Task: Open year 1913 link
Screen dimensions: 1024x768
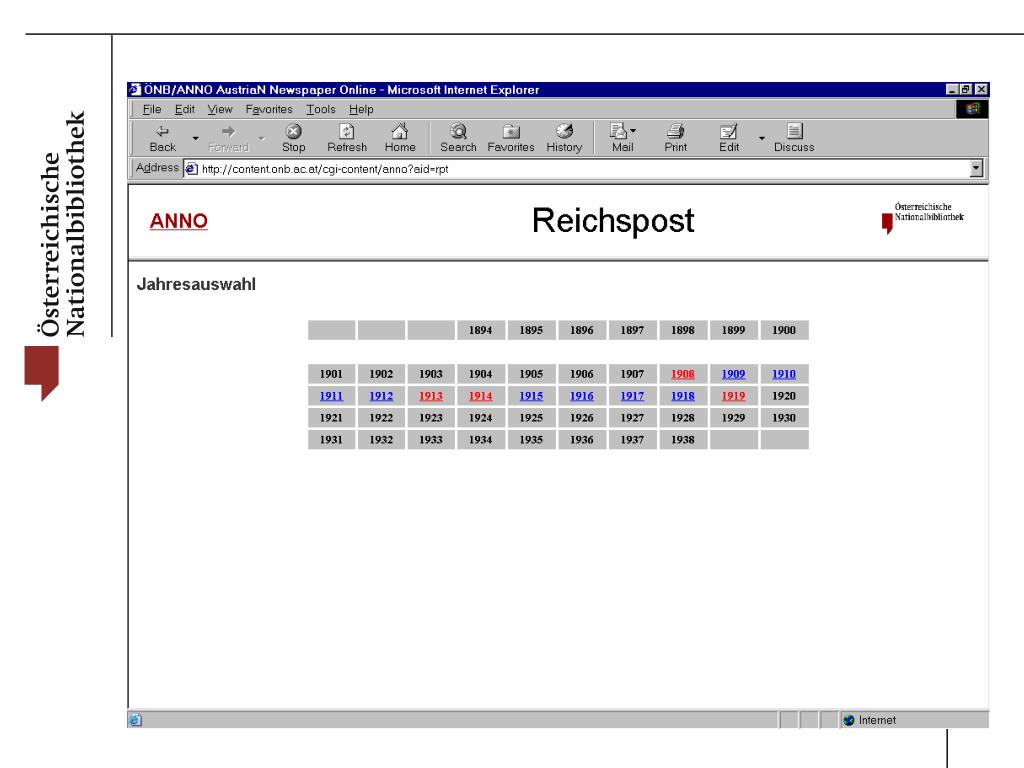Action: pyautogui.click(x=431, y=396)
